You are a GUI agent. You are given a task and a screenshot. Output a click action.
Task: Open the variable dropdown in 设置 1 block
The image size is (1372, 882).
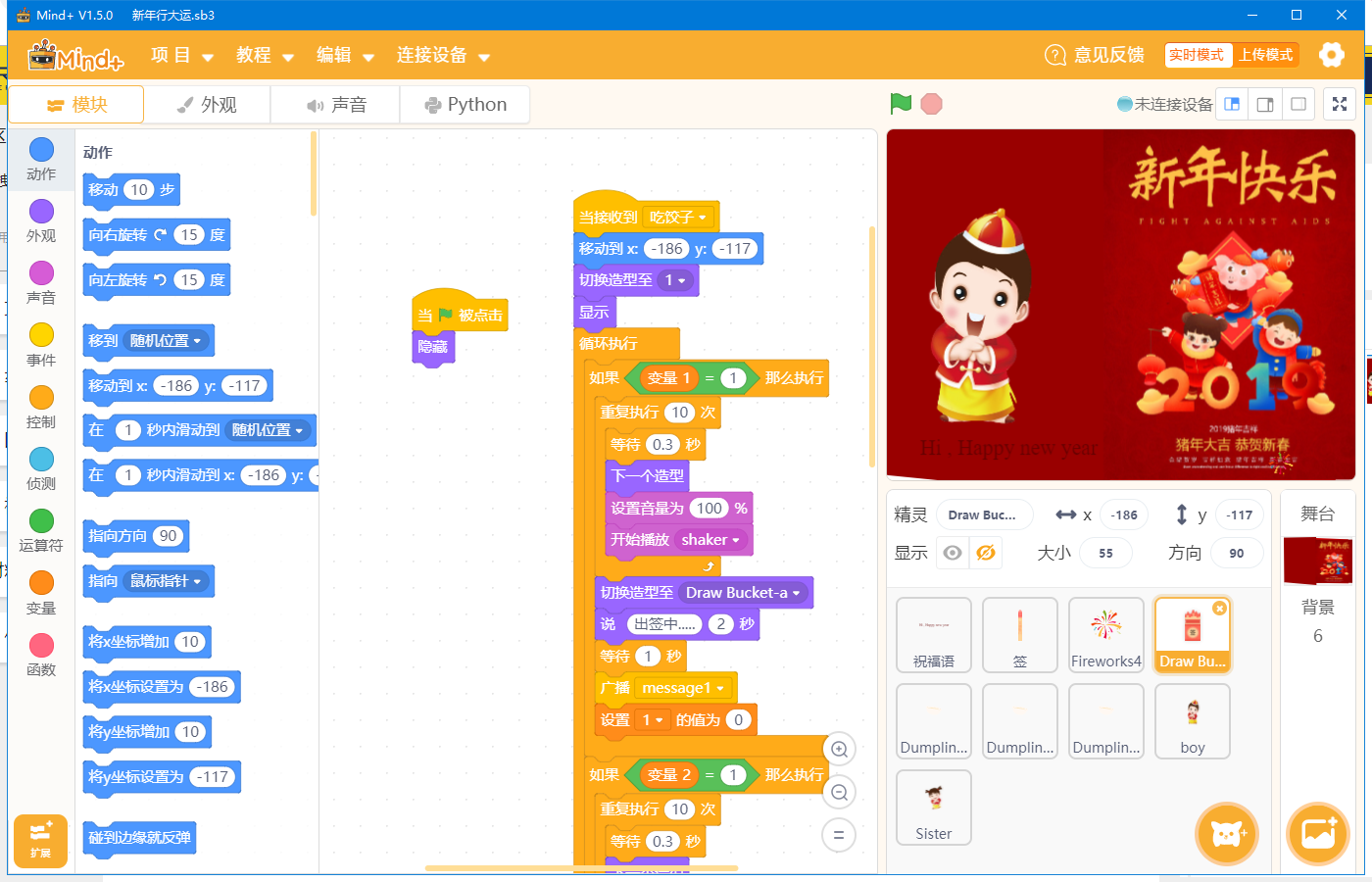[653, 720]
